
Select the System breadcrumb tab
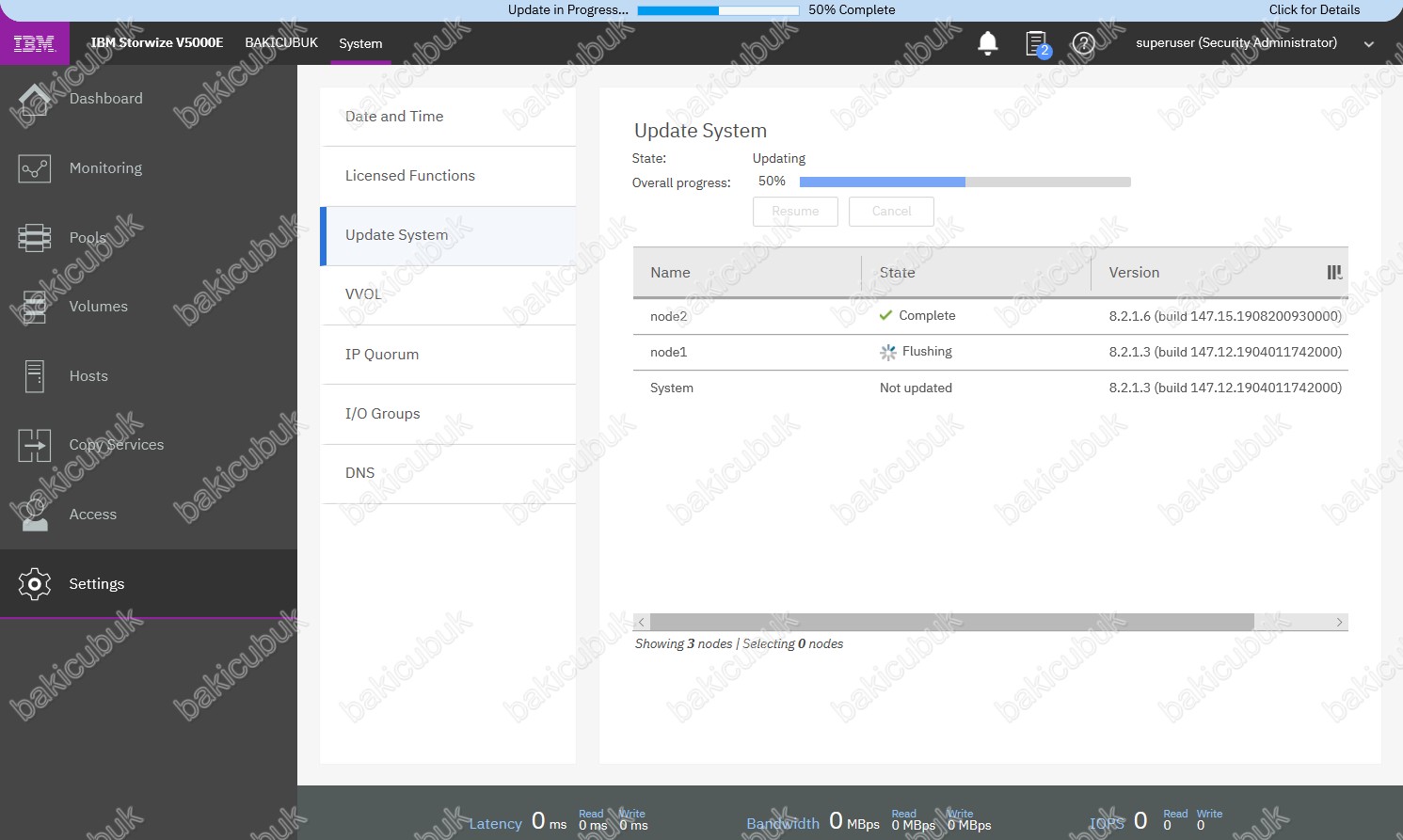(x=360, y=44)
